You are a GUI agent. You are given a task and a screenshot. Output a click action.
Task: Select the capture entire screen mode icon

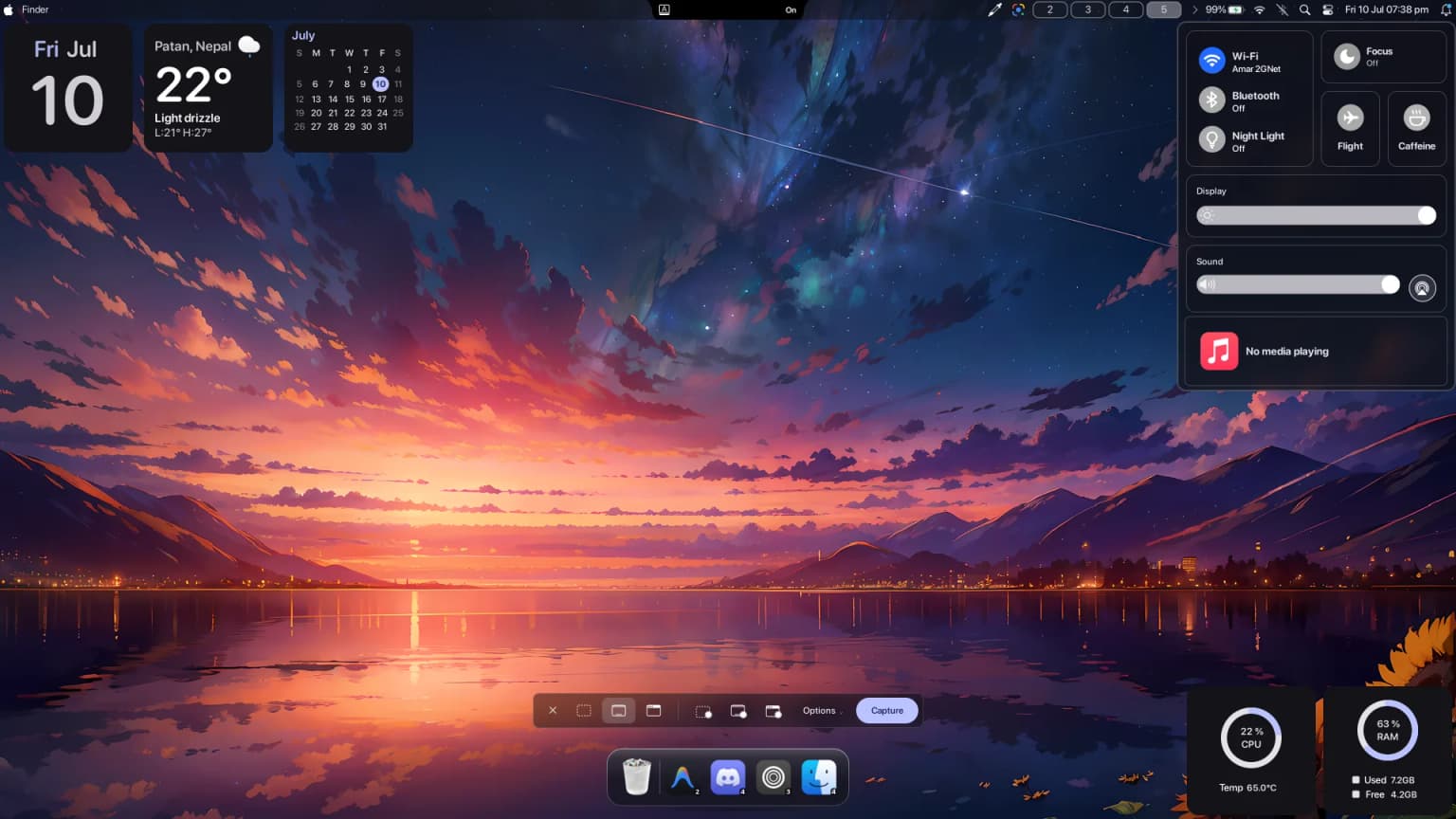point(619,711)
